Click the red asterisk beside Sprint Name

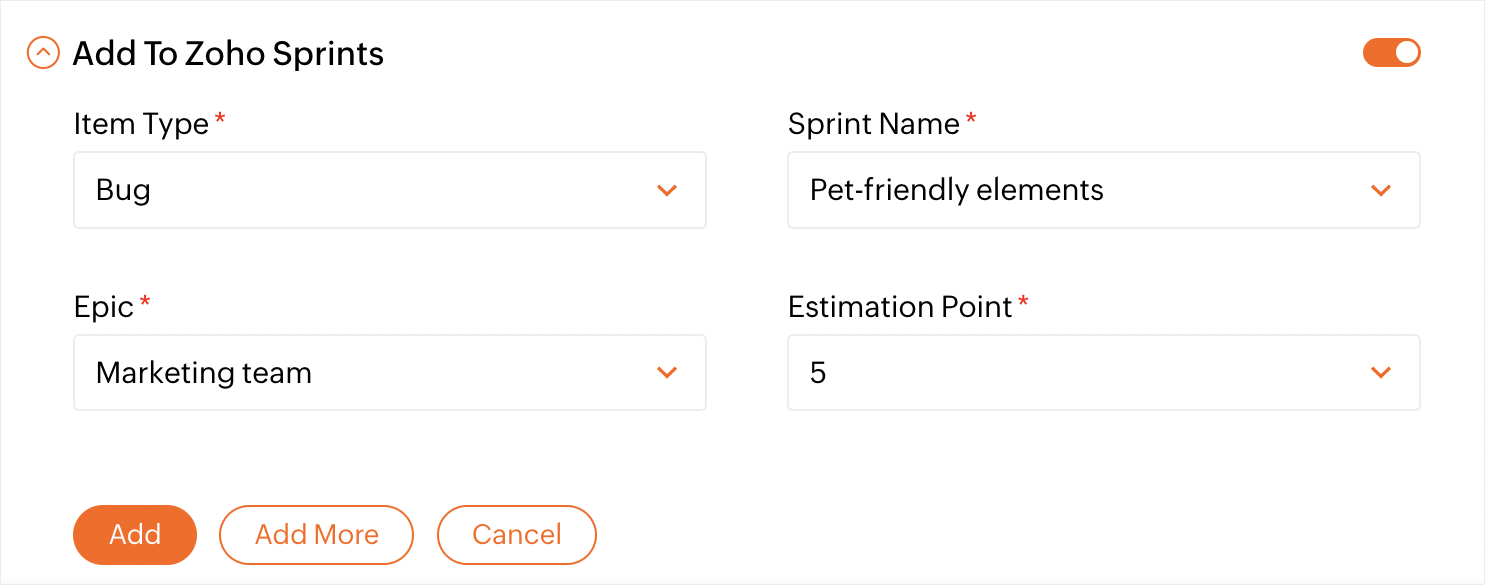(970, 120)
